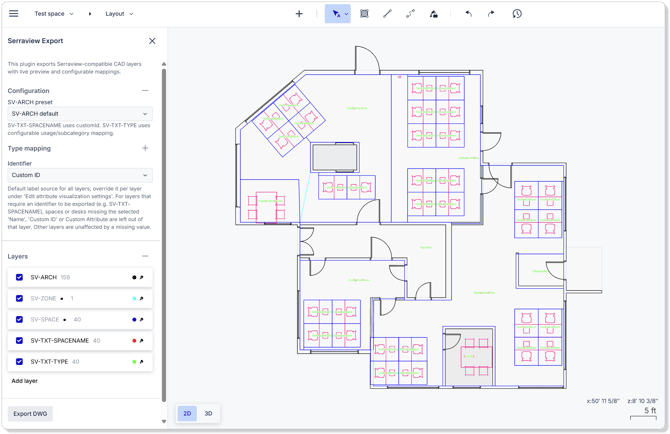Click the Export DWG button
The image size is (670, 434).
point(30,413)
